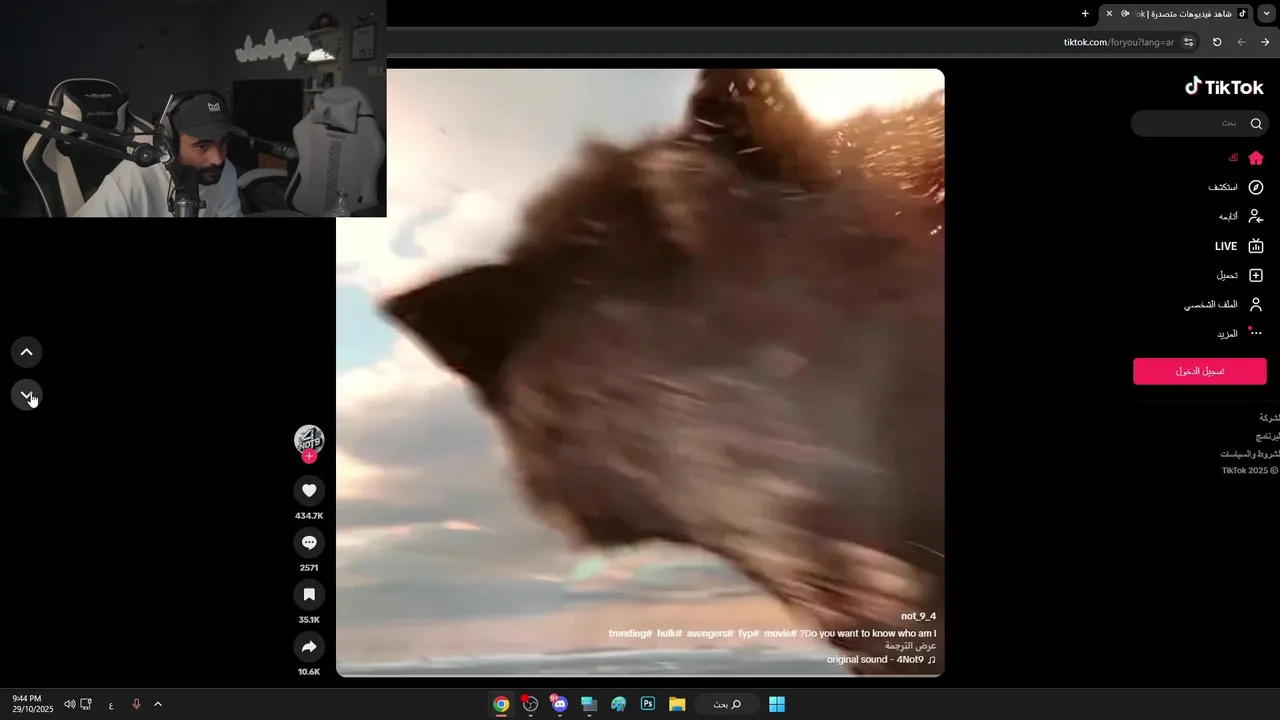1280x720 pixels.
Task: Select the TikTok browser tab
Action: tap(1178, 13)
